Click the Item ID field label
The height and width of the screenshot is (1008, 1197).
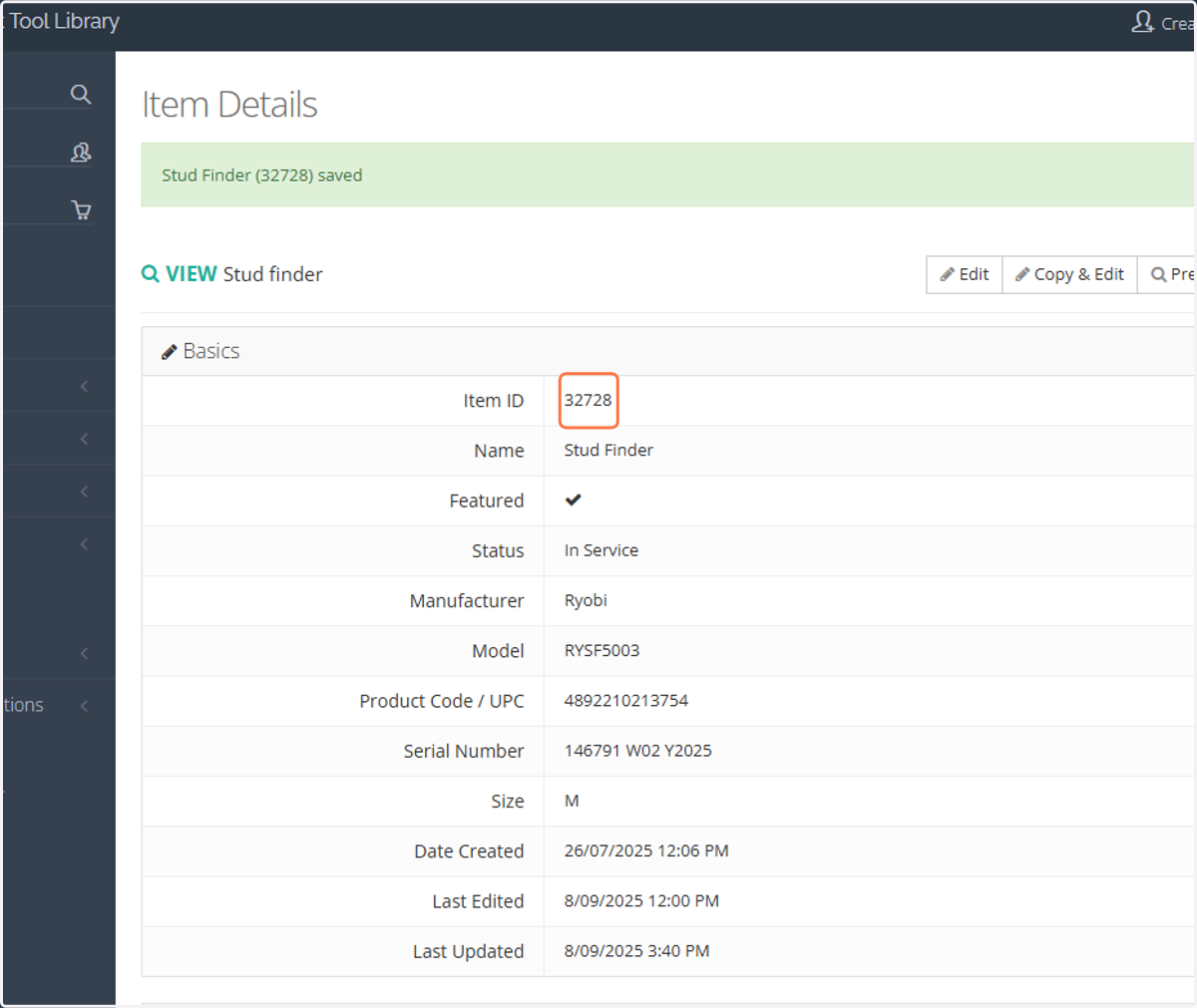493,400
